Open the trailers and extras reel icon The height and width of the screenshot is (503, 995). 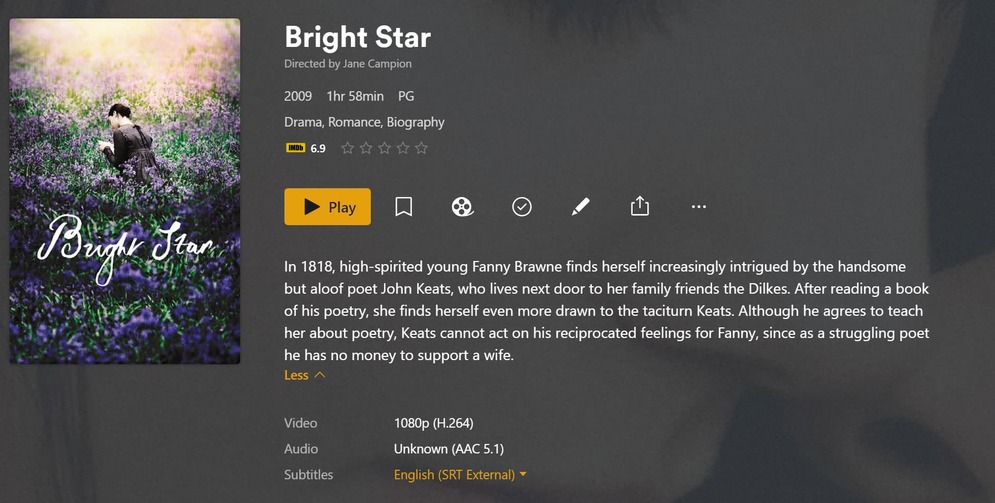click(x=462, y=207)
